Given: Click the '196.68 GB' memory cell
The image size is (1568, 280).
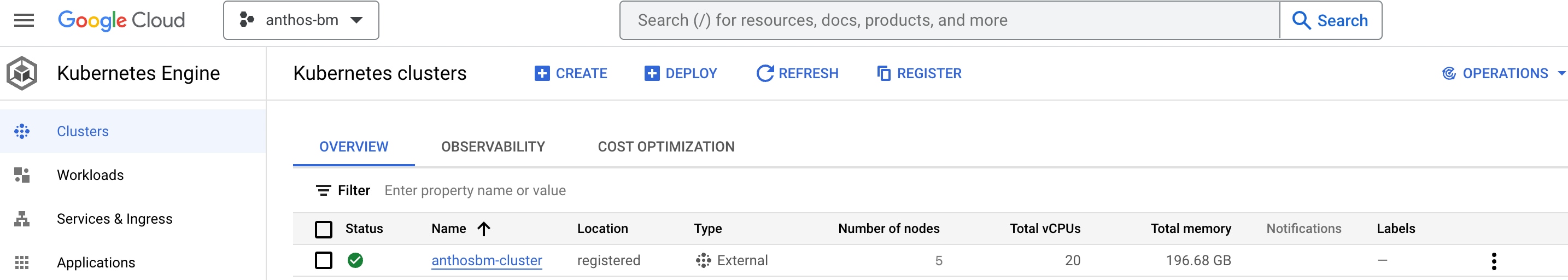Looking at the screenshot, I should pos(1198,260).
